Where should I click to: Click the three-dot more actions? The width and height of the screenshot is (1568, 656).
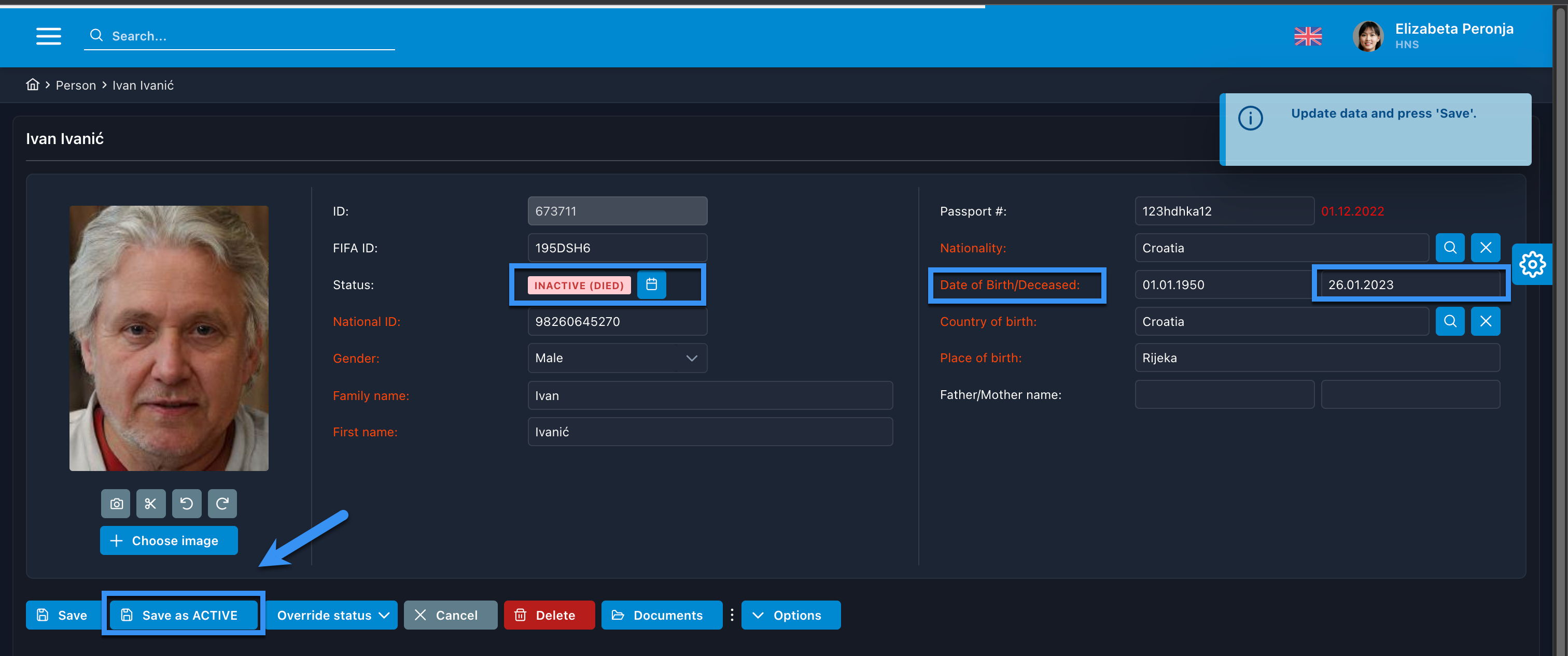(732, 615)
